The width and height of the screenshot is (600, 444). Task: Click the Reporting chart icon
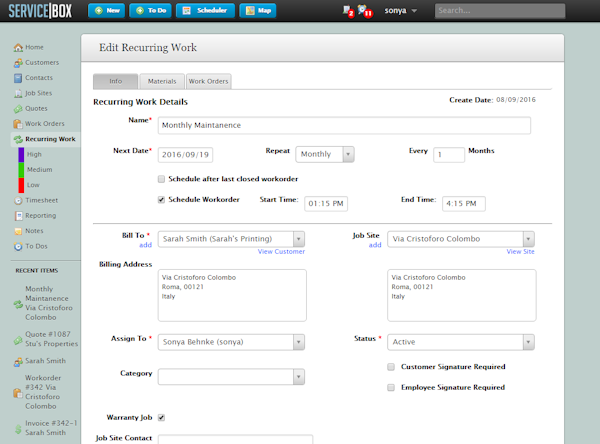point(18,216)
